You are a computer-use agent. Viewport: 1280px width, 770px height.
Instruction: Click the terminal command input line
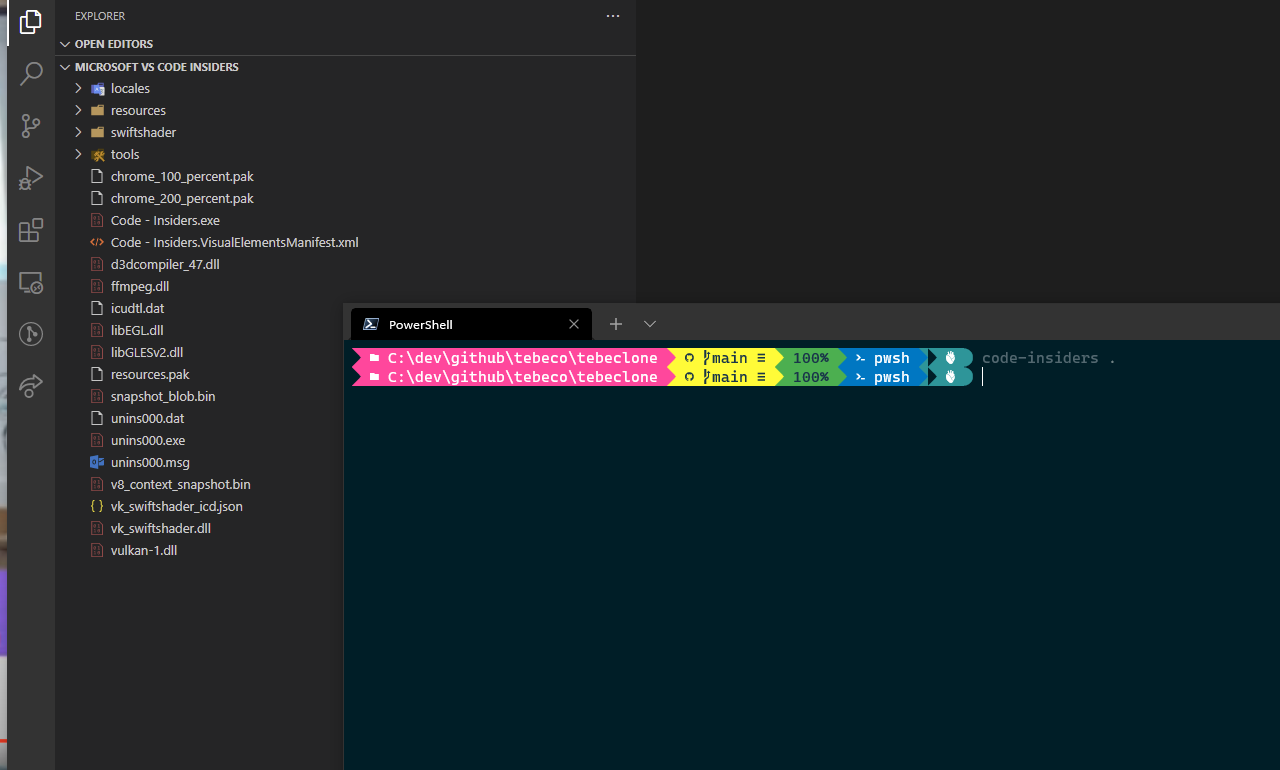1050,377
